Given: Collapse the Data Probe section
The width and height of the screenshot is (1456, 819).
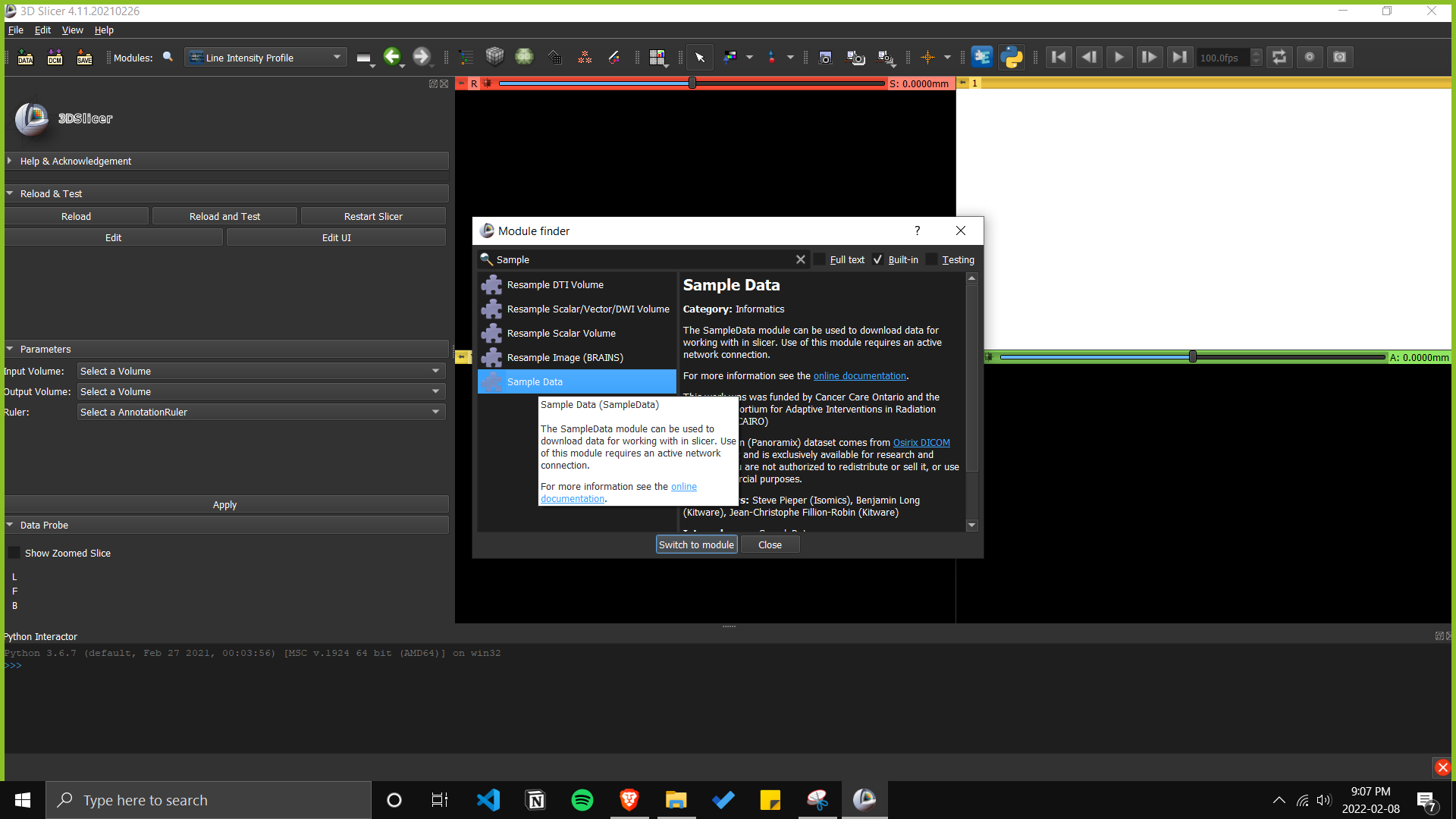Looking at the screenshot, I should [226, 525].
